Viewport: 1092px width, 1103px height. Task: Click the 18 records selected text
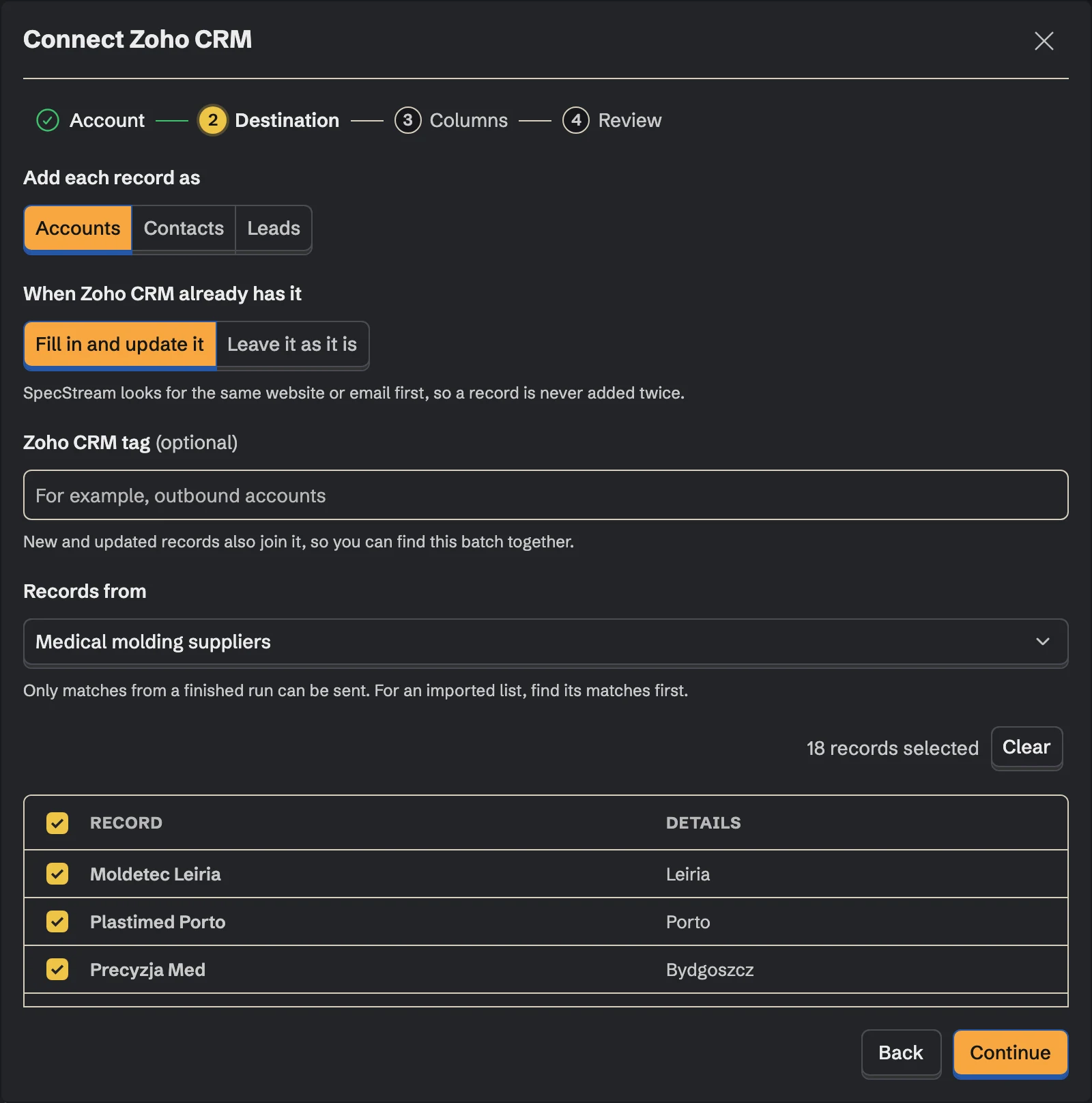[x=892, y=748]
